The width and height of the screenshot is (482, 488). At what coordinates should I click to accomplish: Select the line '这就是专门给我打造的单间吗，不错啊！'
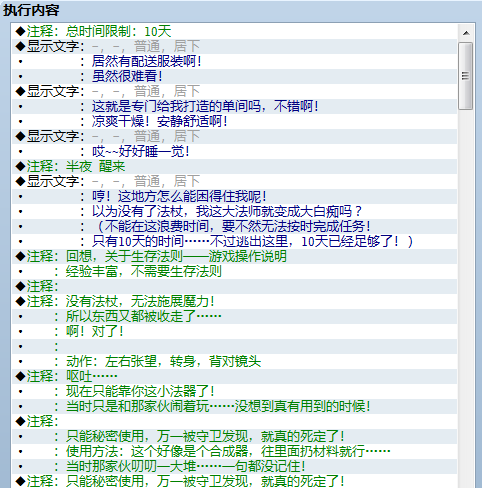pyautogui.click(x=234, y=106)
